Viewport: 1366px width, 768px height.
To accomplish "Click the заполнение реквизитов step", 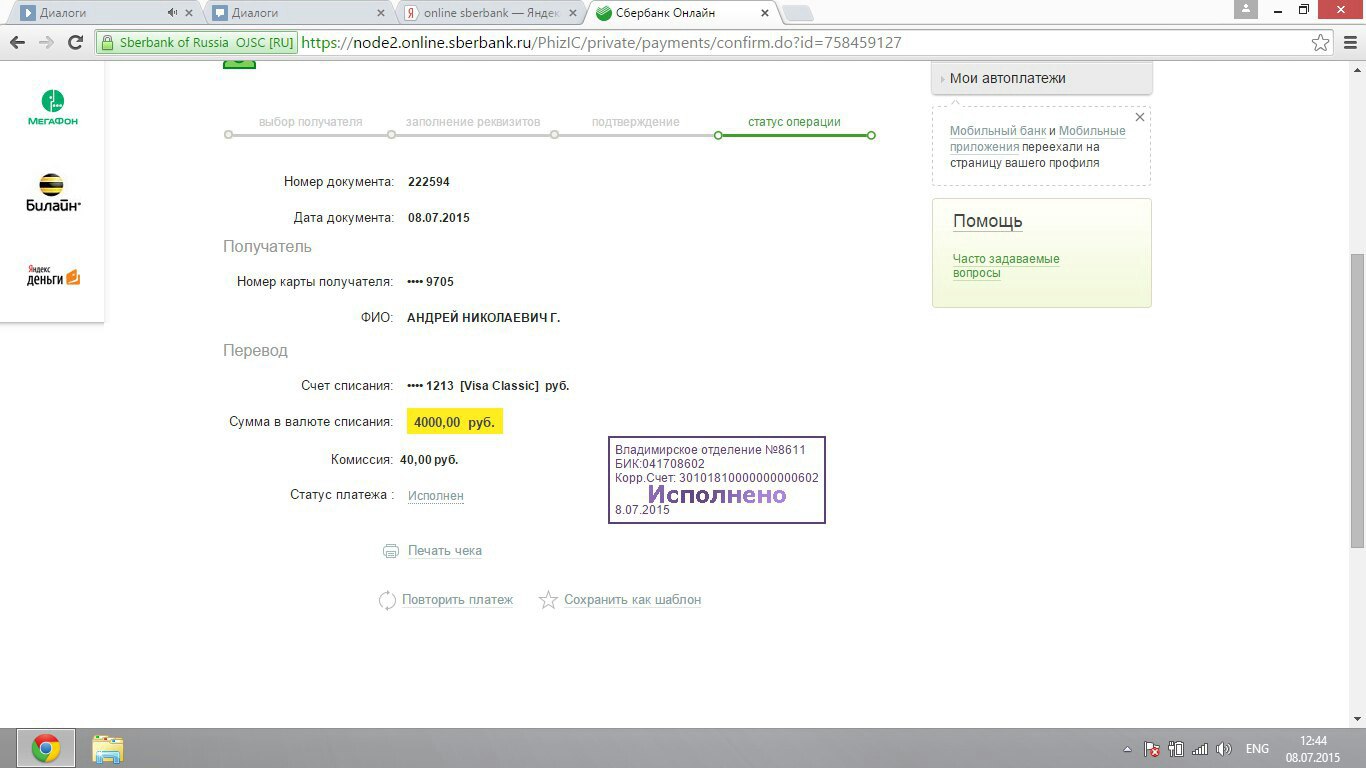I will coord(473,122).
